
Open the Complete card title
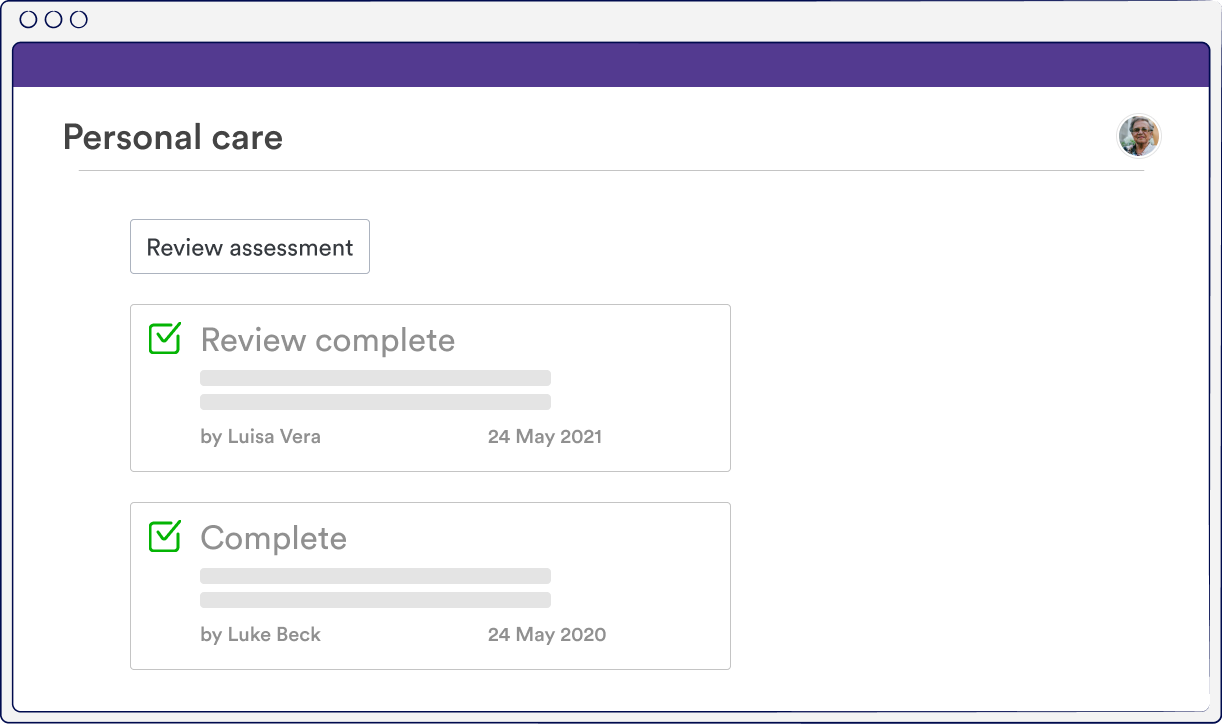point(273,538)
